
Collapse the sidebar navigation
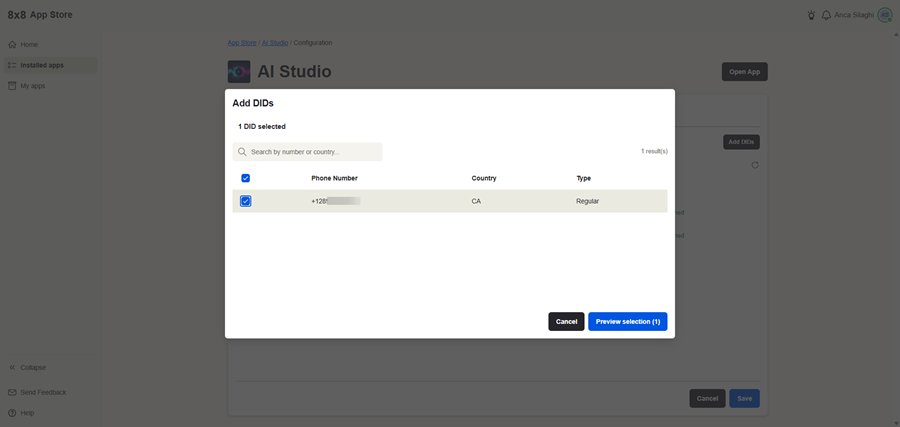click(x=28, y=367)
